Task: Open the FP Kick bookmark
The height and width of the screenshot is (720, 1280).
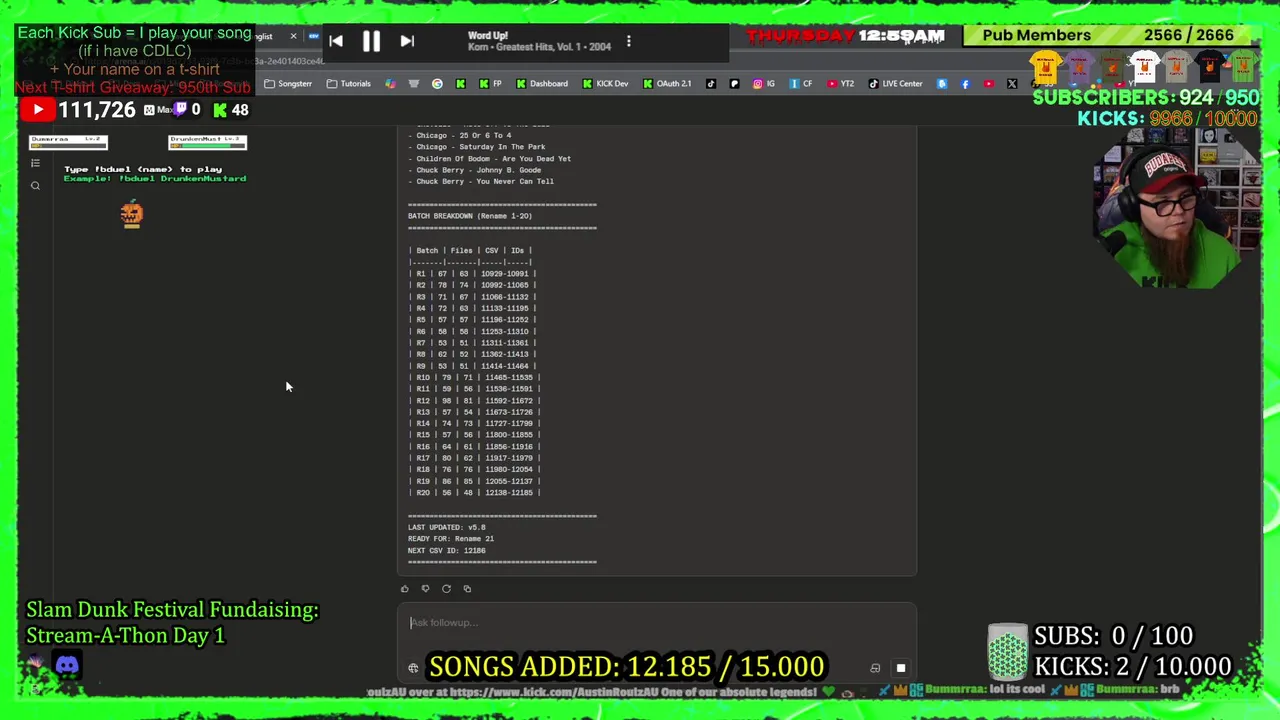Action: pos(490,84)
